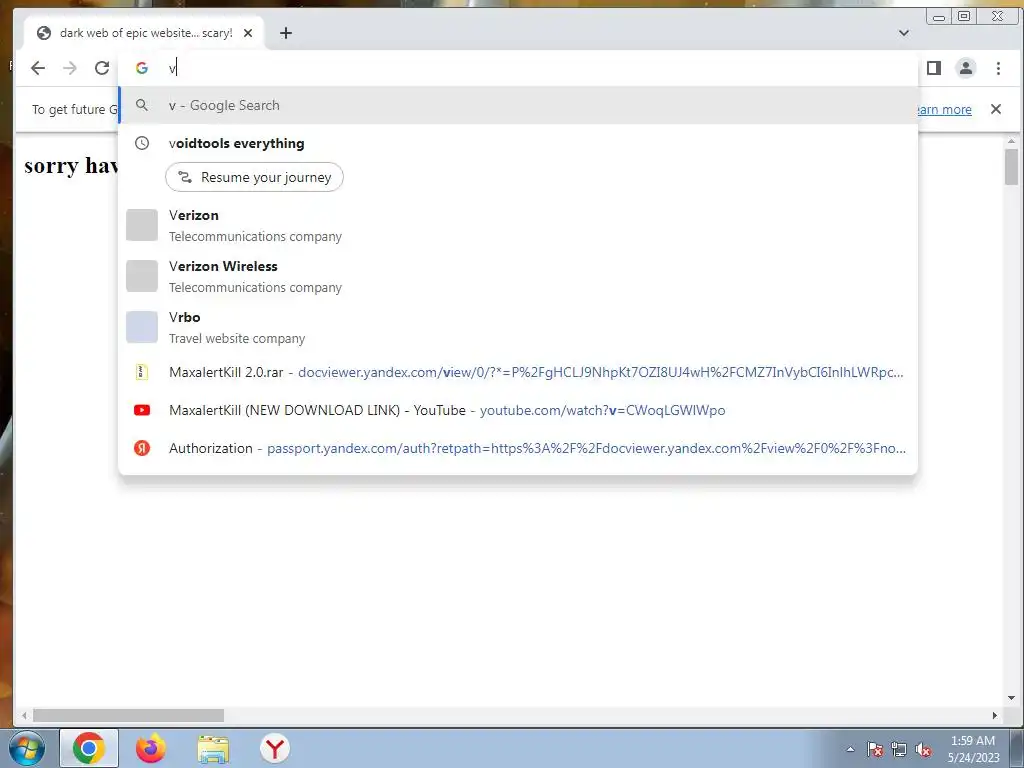
Task: Click the vertical scrollbar up arrow
Action: (1012, 141)
